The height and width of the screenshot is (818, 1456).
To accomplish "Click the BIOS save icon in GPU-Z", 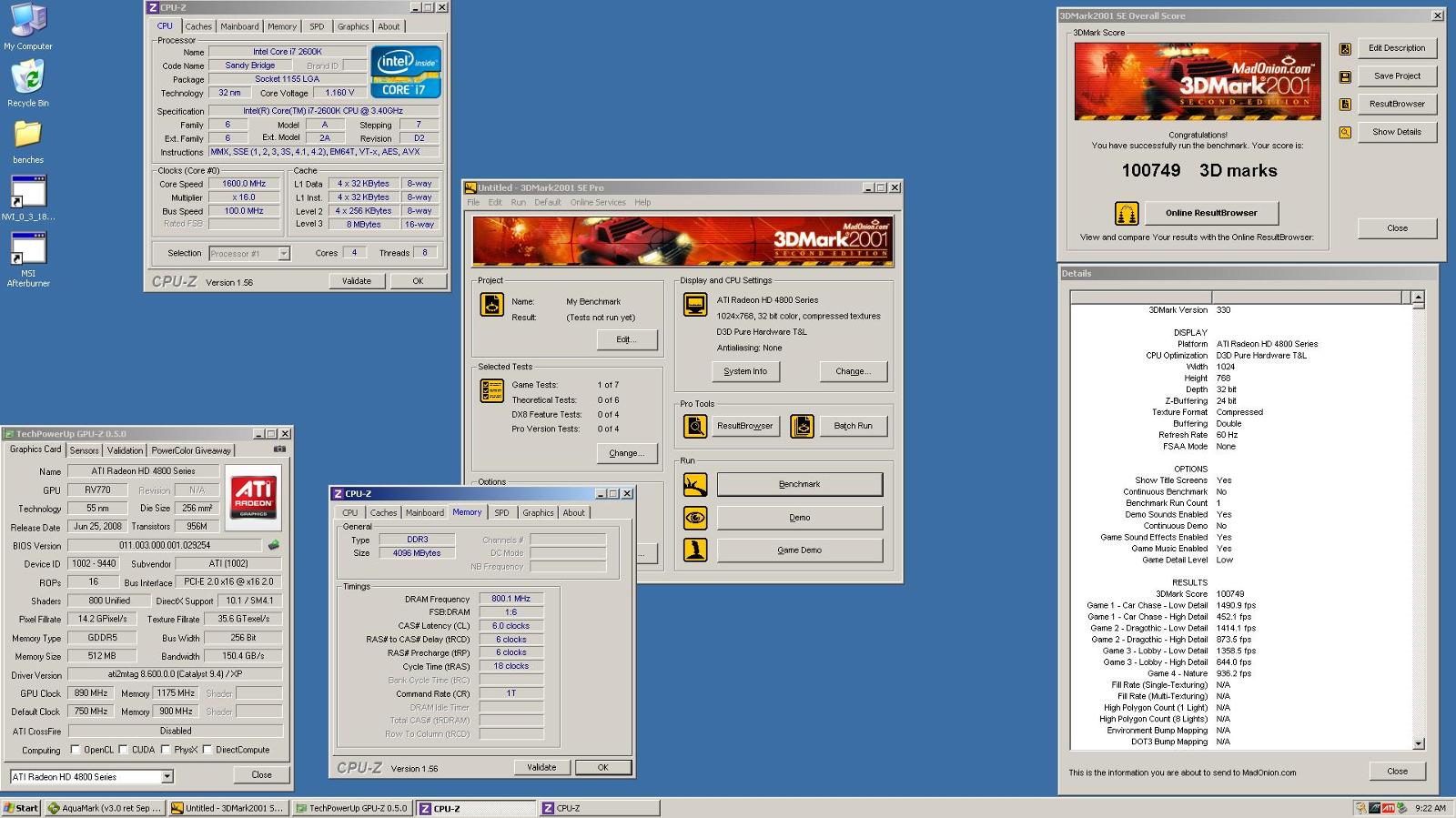I will (273, 545).
